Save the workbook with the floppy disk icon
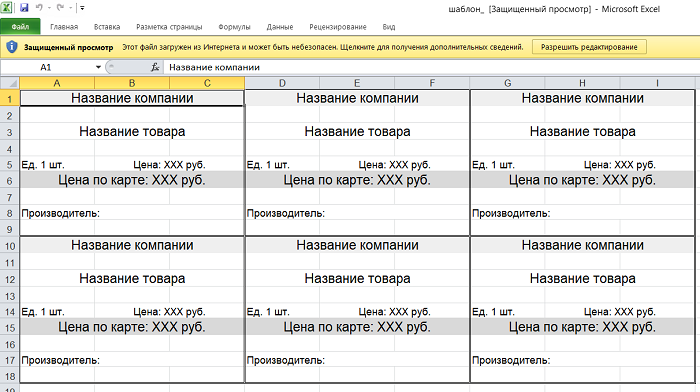Image resolution: width=700 pixels, height=392 pixels. click(x=24, y=8)
